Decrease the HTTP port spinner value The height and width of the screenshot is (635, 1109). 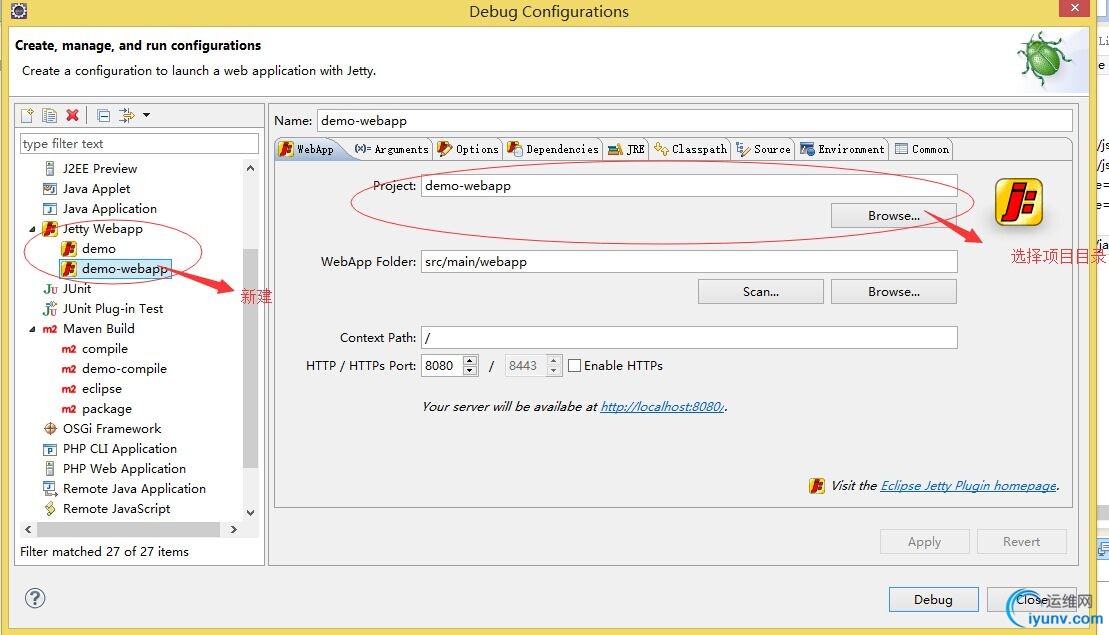click(x=470, y=371)
